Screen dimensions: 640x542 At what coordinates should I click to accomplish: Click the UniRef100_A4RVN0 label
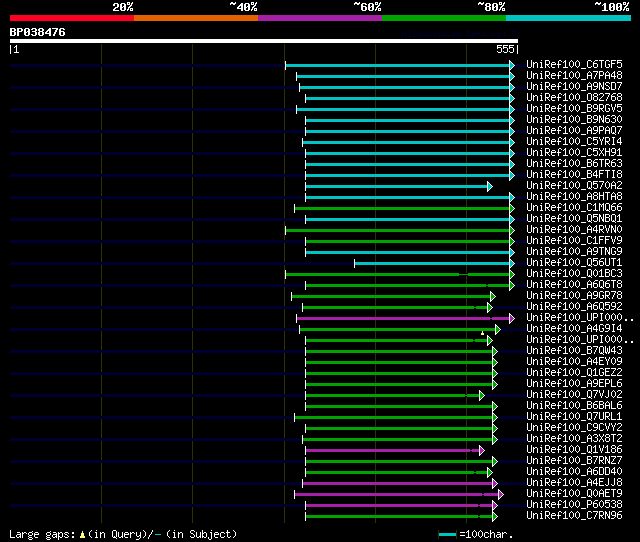tap(574, 230)
